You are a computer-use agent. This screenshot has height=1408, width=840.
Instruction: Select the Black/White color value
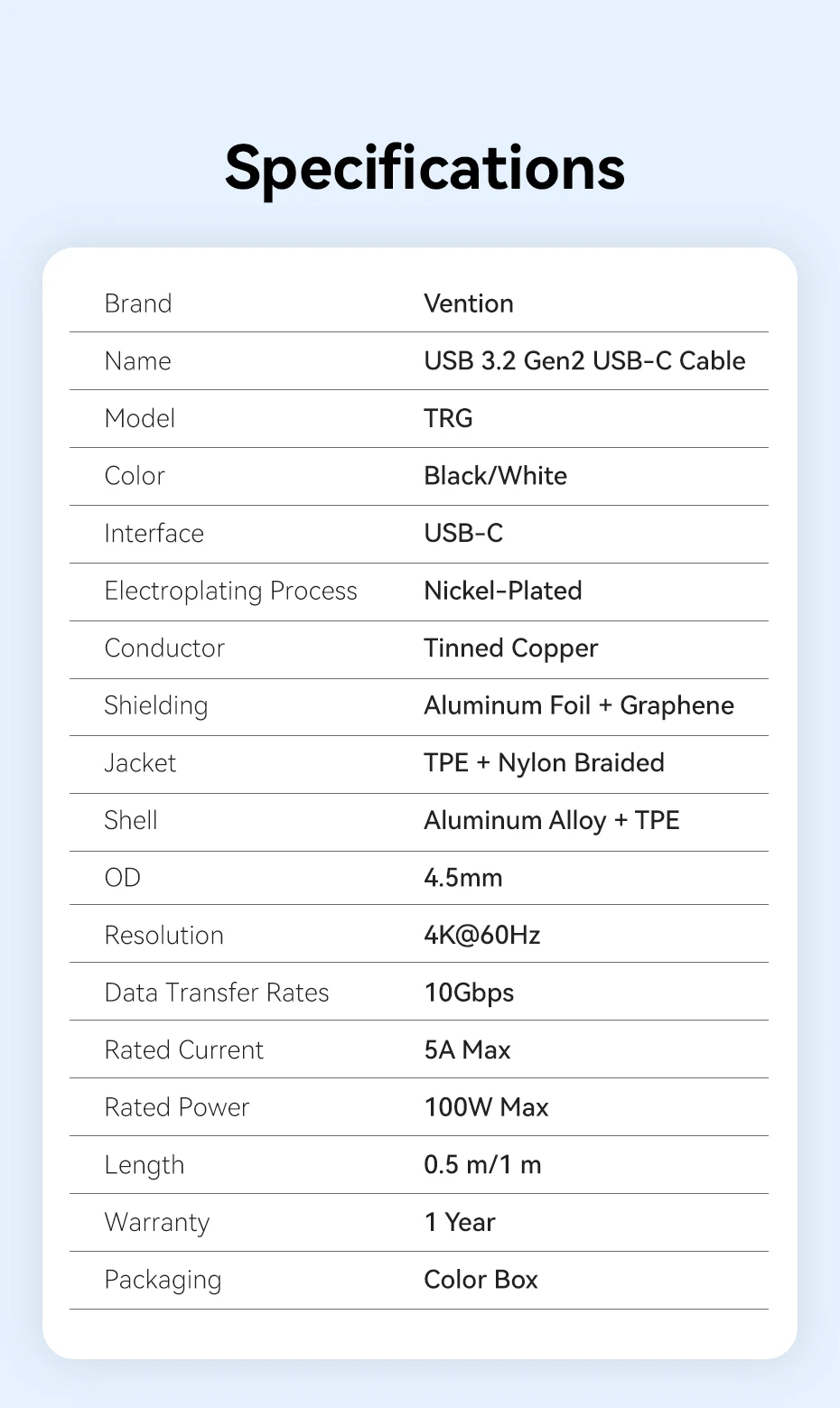[x=495, y=476]
